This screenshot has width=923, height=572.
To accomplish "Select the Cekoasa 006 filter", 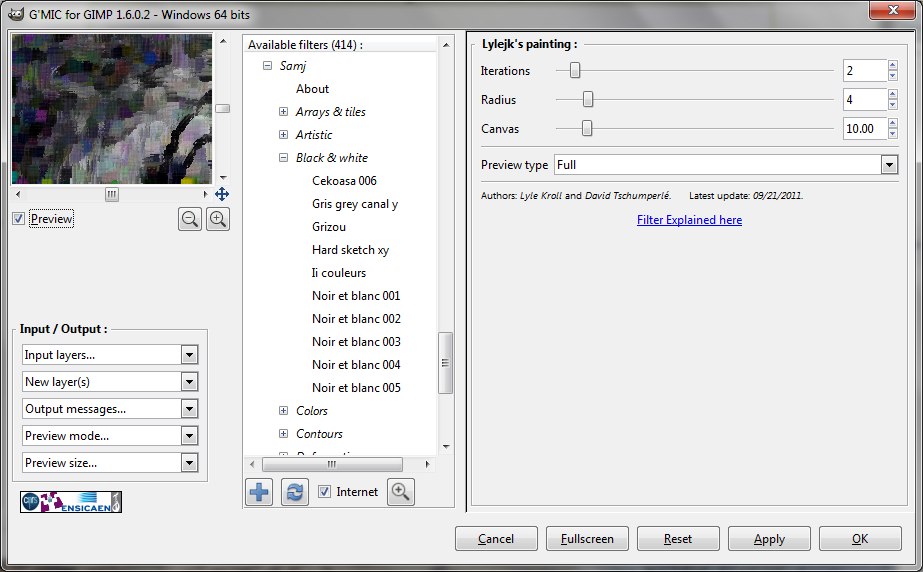I will (344, 181).
